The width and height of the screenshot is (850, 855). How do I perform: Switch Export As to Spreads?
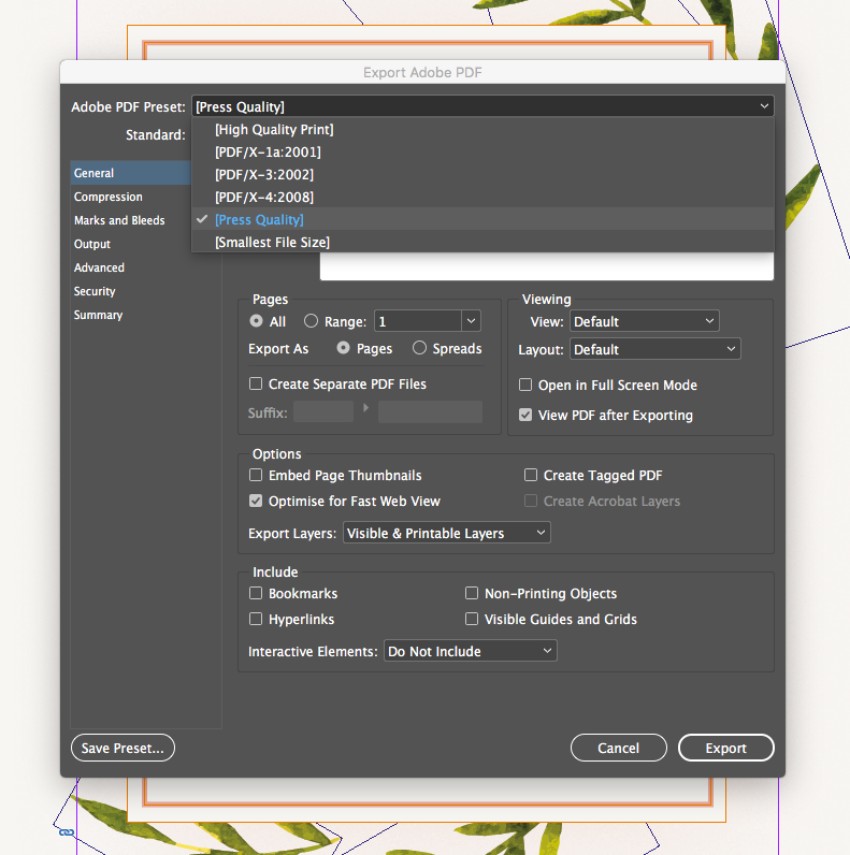click(420, 348)
